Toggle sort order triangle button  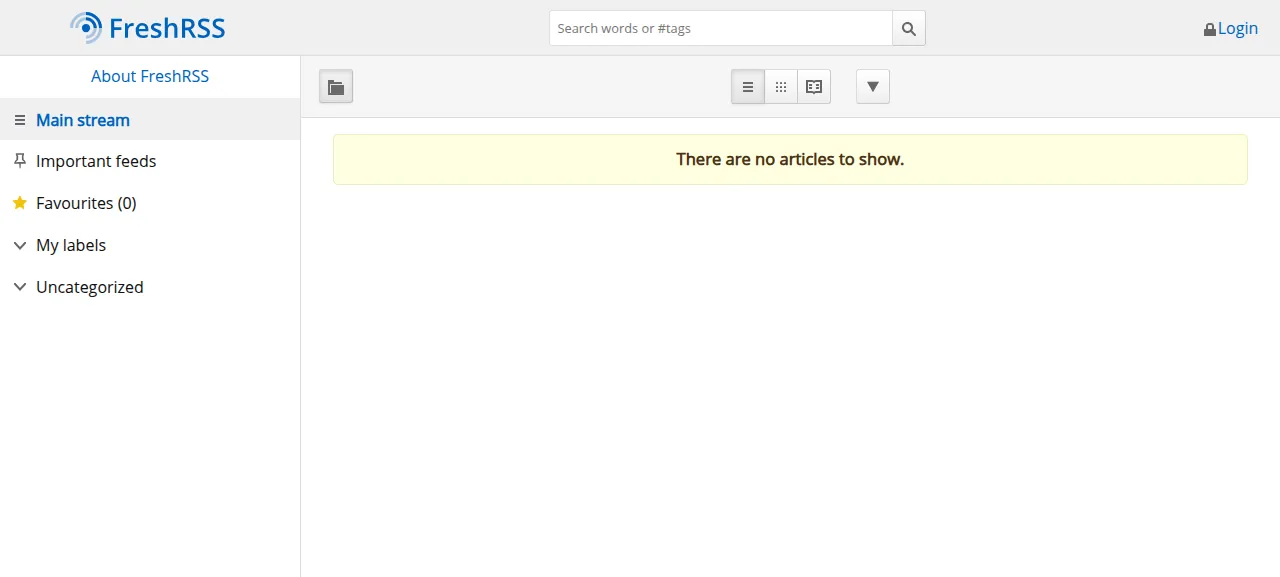pos(873,87)
